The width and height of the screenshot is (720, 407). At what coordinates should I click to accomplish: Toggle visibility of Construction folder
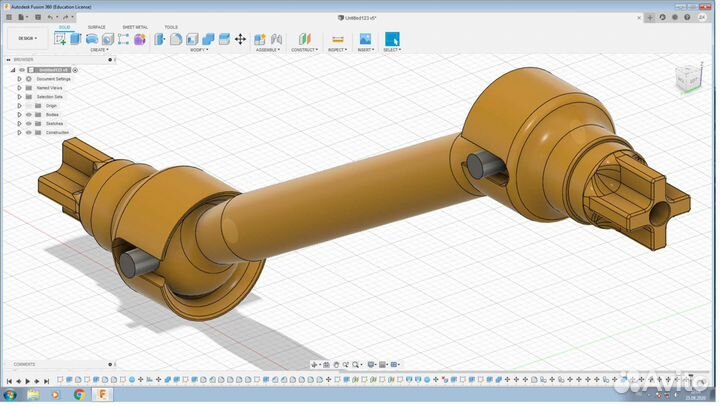[28, 132]
